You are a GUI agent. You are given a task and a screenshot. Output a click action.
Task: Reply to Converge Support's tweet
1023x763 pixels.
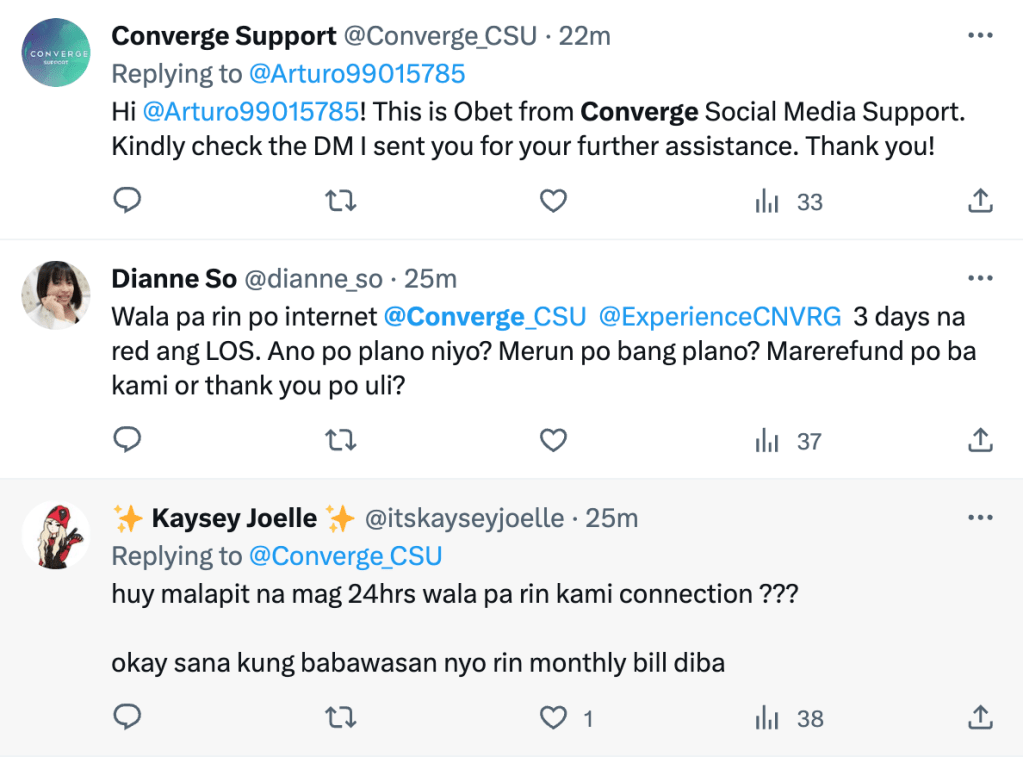point(127,202)
